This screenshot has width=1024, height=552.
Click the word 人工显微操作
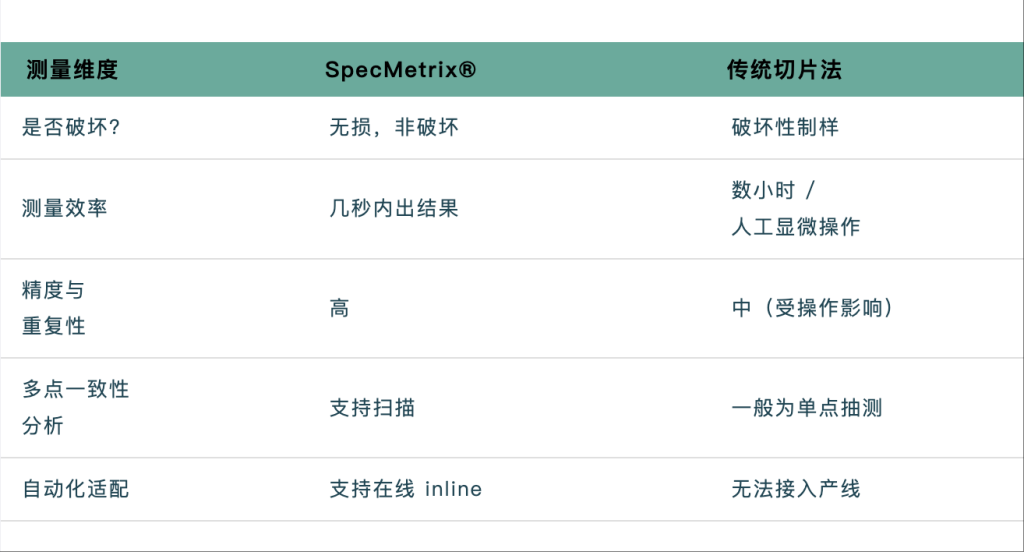coord(795,227)
